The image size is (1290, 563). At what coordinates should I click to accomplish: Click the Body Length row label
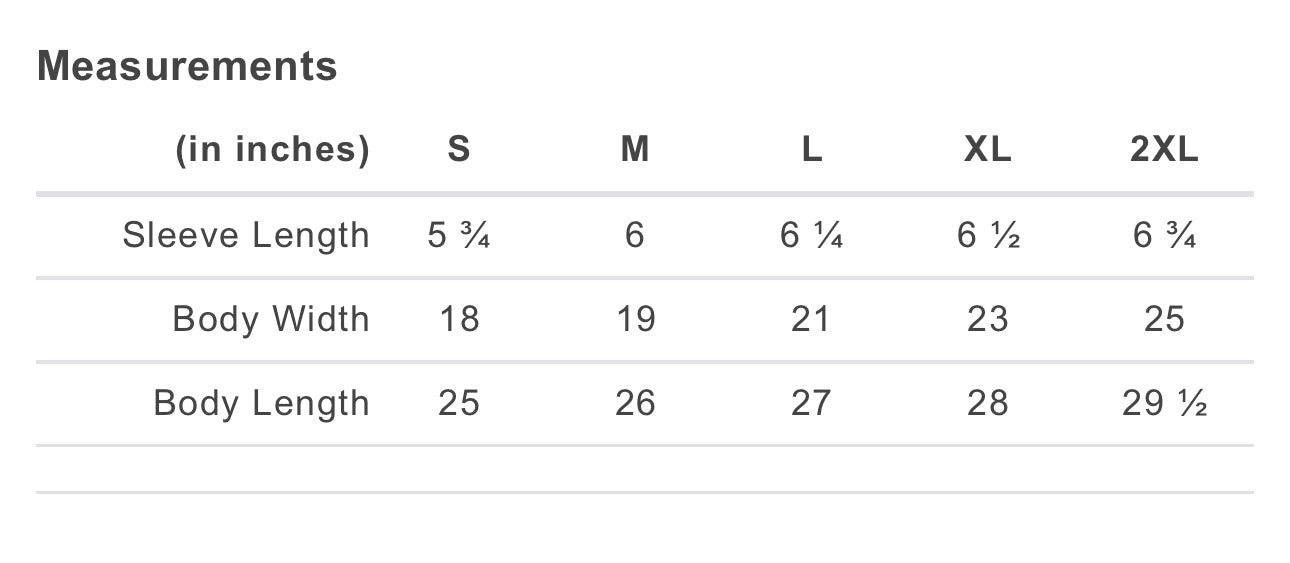tap(261, 404)
